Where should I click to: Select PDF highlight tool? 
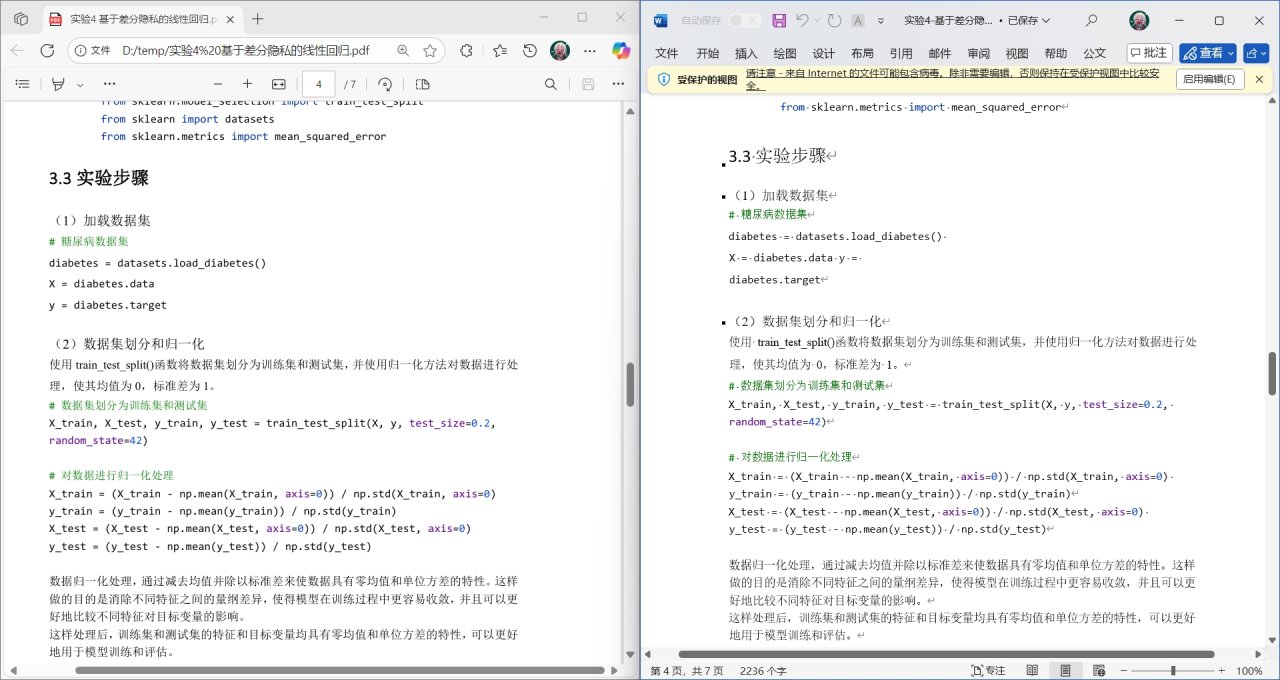point(58,85)
